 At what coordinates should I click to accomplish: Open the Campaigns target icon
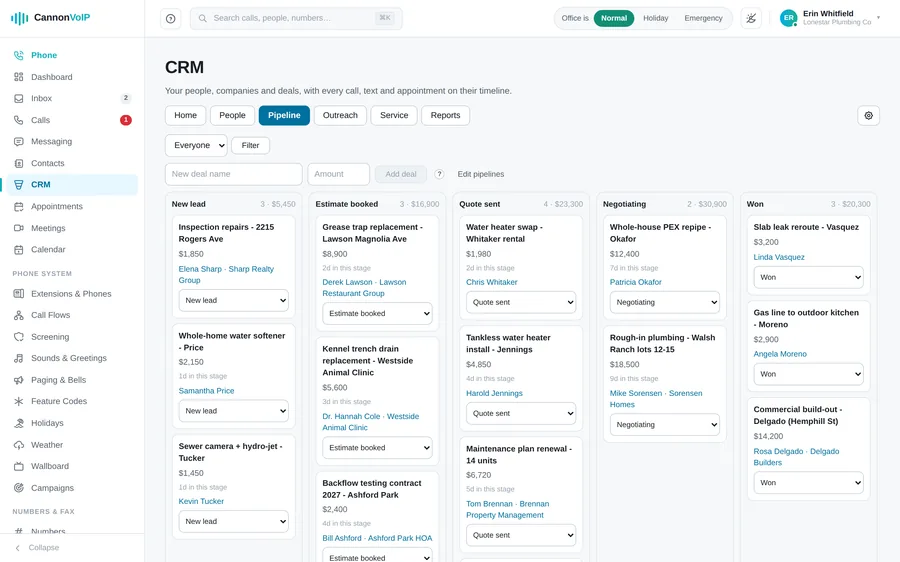pyautogui.click(x=19, y=487)
